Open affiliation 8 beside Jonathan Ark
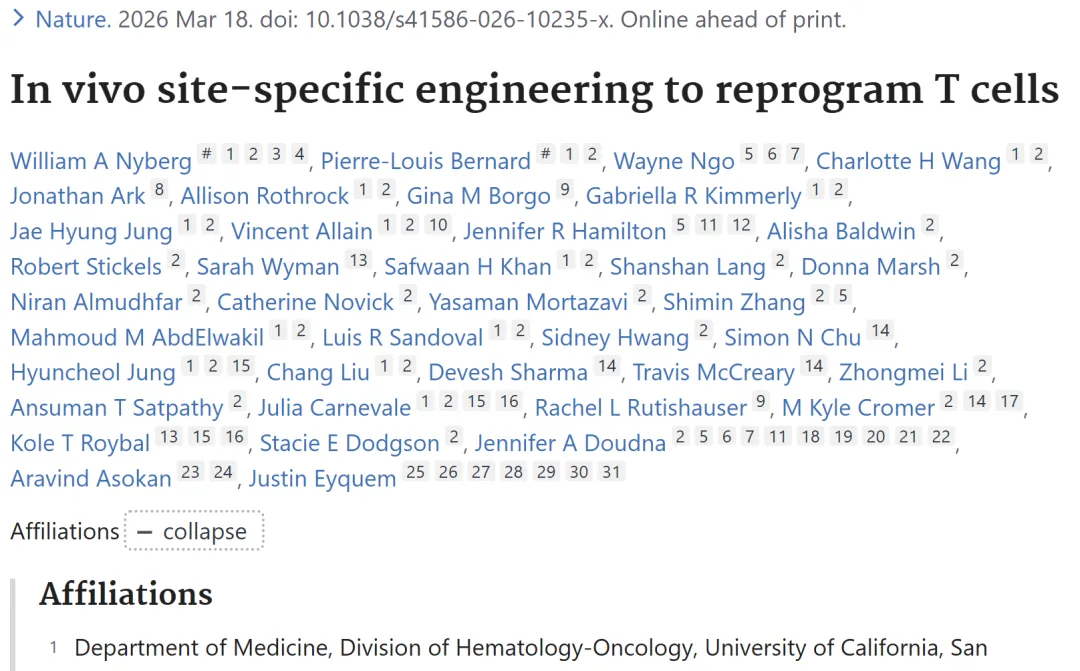The image size is (1080, 671). point(159,189)
